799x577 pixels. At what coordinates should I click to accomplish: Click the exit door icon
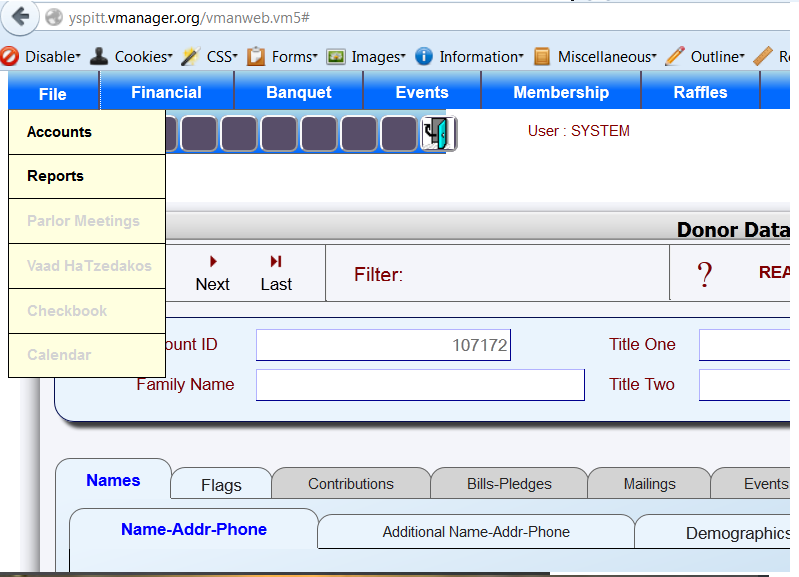pyautogui.click(x=439, y=133)
